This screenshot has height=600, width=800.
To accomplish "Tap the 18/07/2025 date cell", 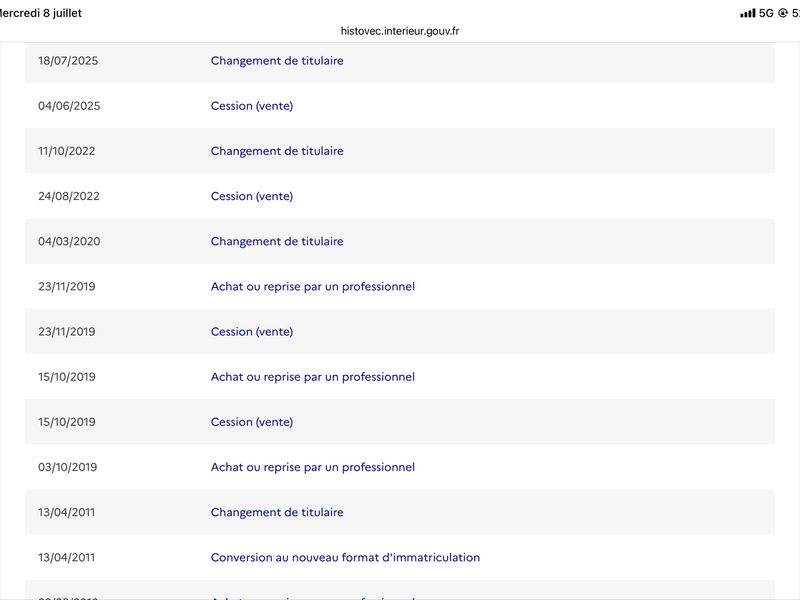I will pyautogui.click(x=68, y=61).
